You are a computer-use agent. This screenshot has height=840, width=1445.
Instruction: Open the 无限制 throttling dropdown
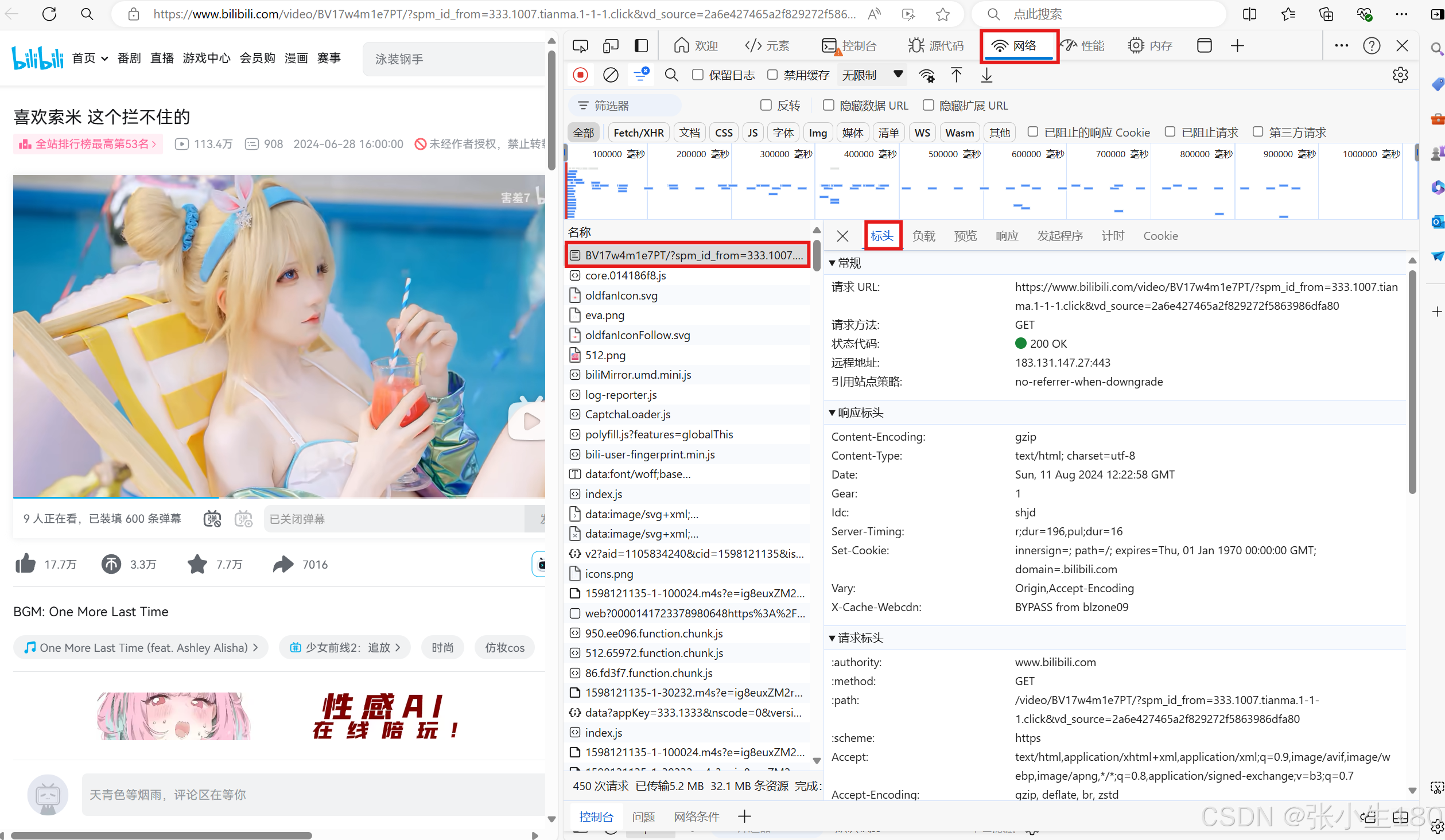pos(872,75)
